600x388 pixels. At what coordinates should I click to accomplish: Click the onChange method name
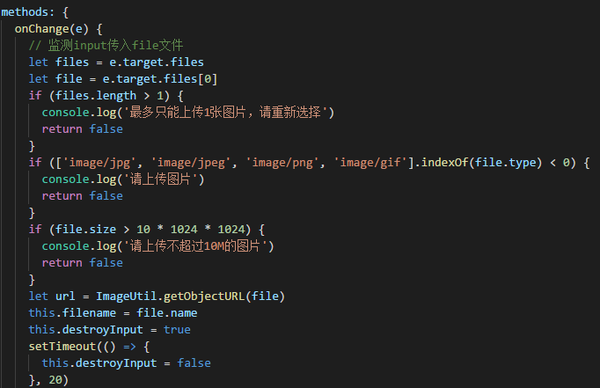[x=42, y=29]
